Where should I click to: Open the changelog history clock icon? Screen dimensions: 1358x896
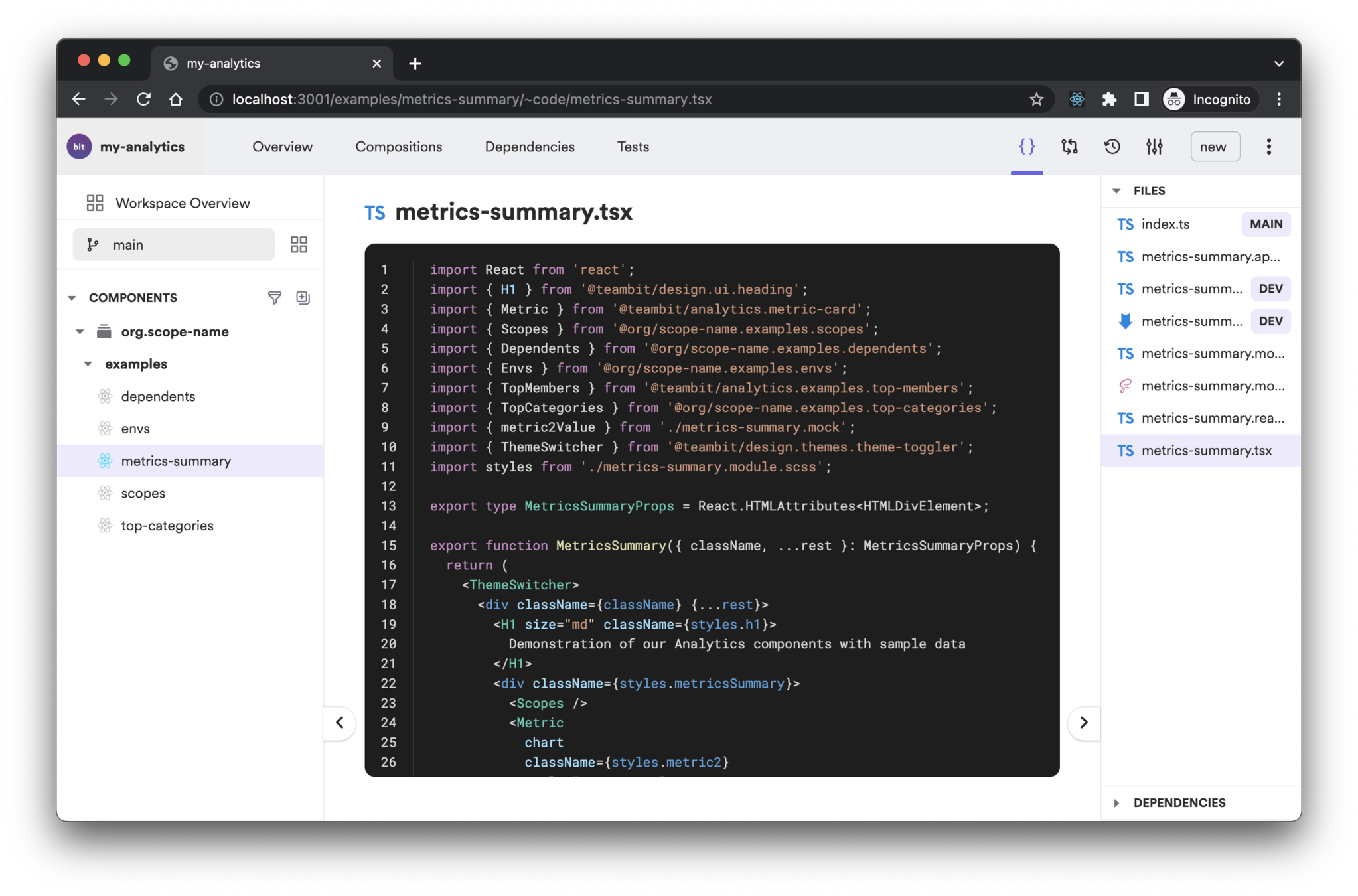pyautogui.click(x=1112, y=147)
